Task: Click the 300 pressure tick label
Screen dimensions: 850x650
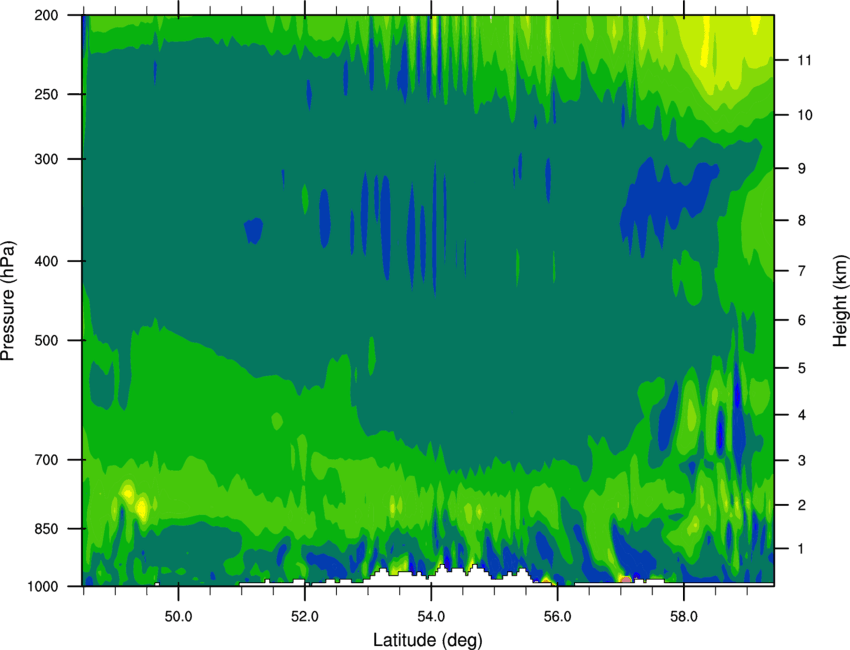Action: coord(46,159)
